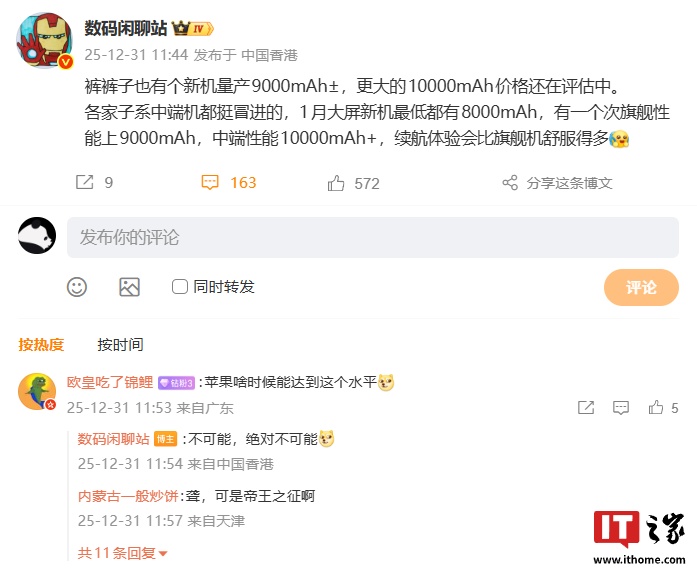The width and height of the screenshot is (697, 574).
Task: Open the Iron Man avatar of 数码闲聊站
Action: click(44, 40)
